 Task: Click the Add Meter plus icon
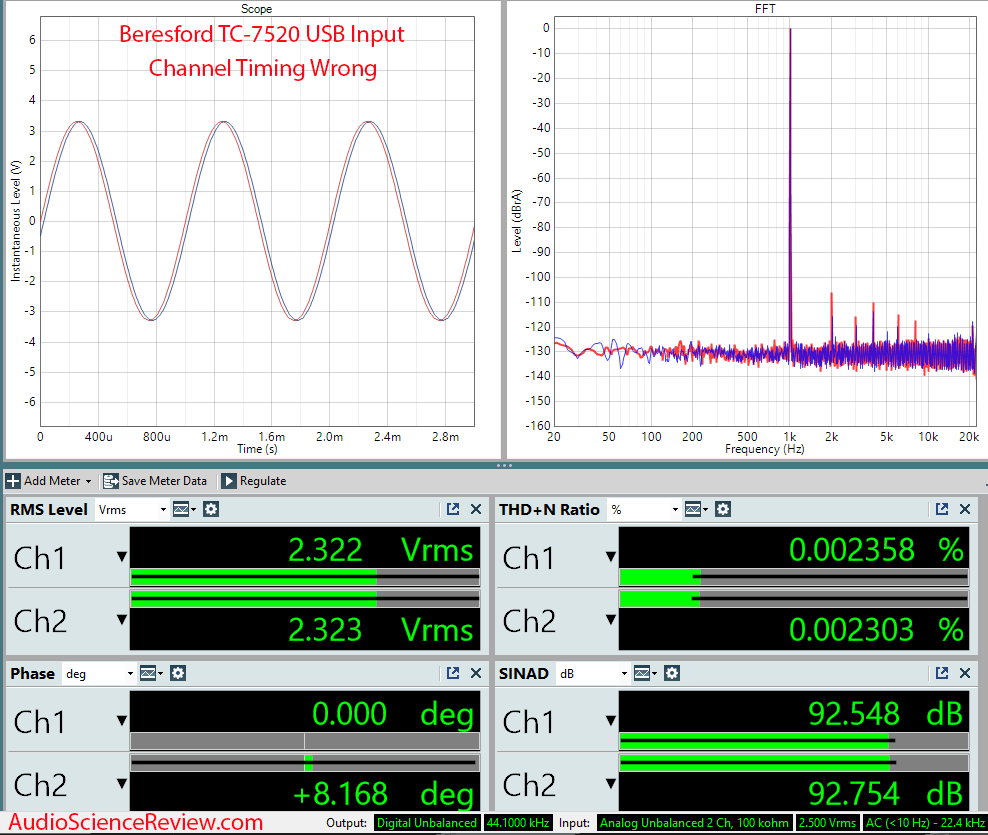point(13,481)
